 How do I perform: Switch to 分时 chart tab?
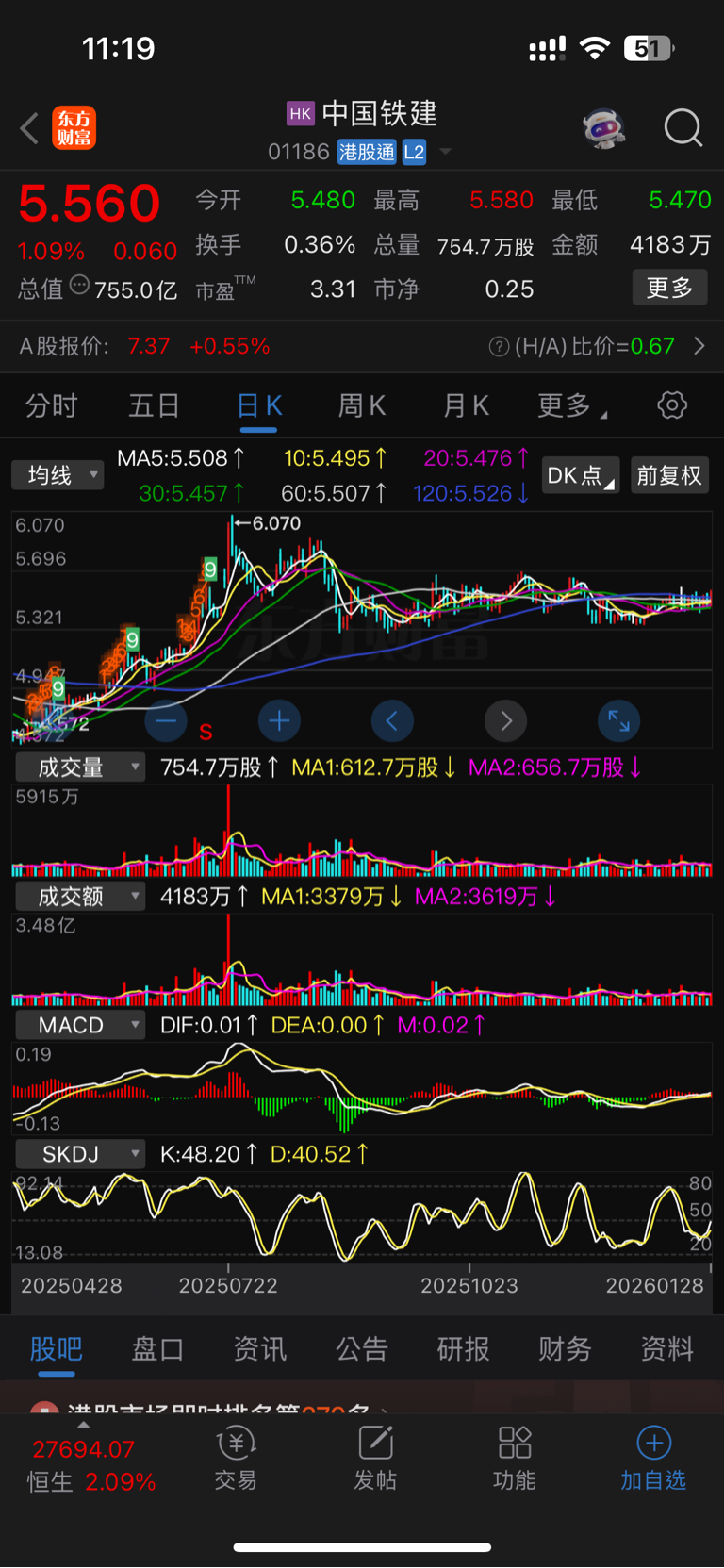(51, 405)
